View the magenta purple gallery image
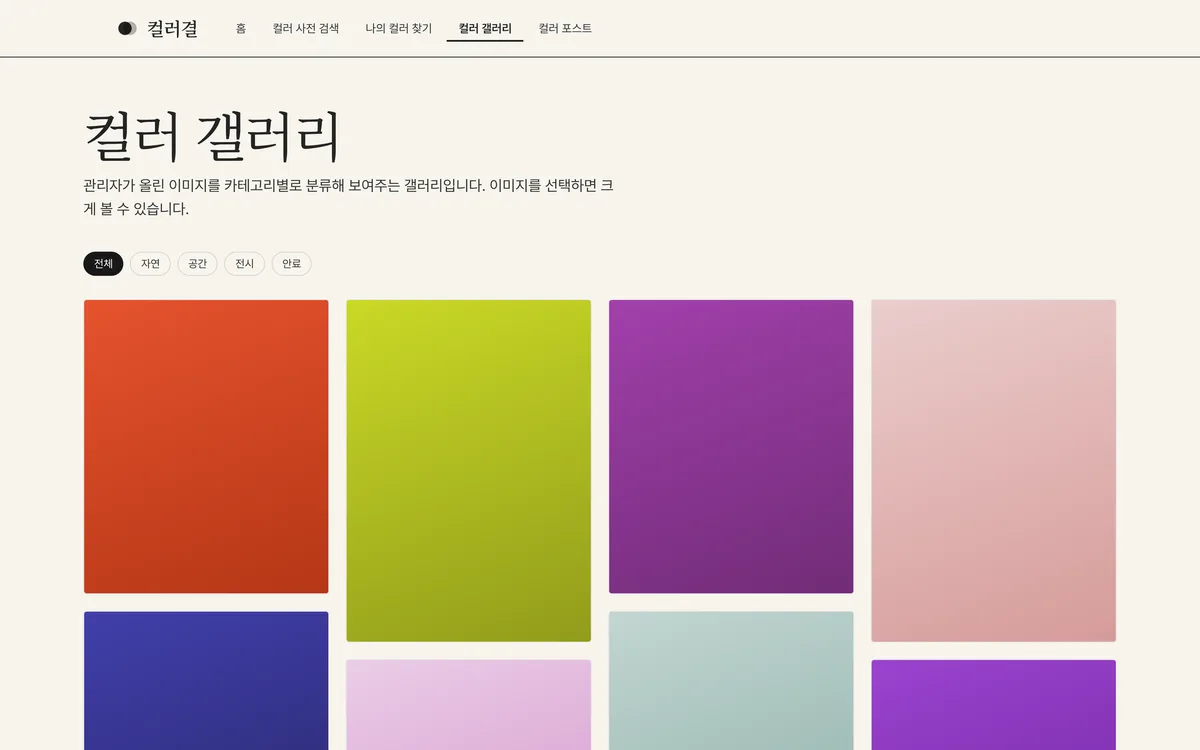The width and height of the screenshot is (1200, 750). pos(731,446)
